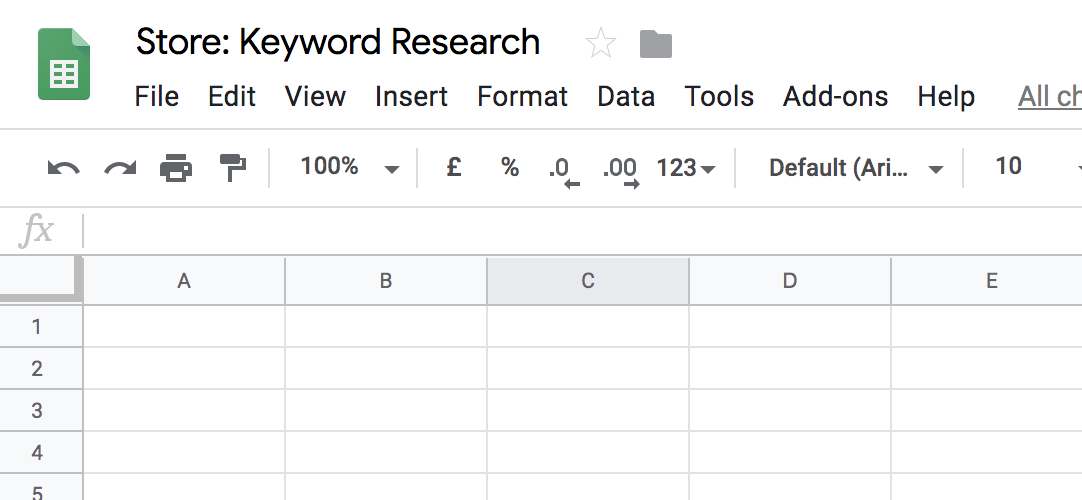Decrease decimal places button
The height and width of the screenshot is (500, 1082).
pos(563,170)
